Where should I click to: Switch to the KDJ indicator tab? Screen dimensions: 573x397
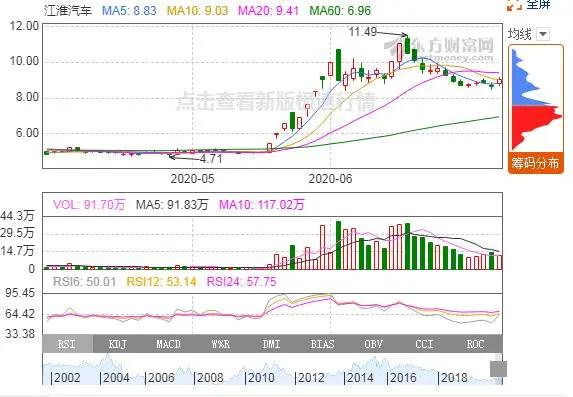pos(118,344)
